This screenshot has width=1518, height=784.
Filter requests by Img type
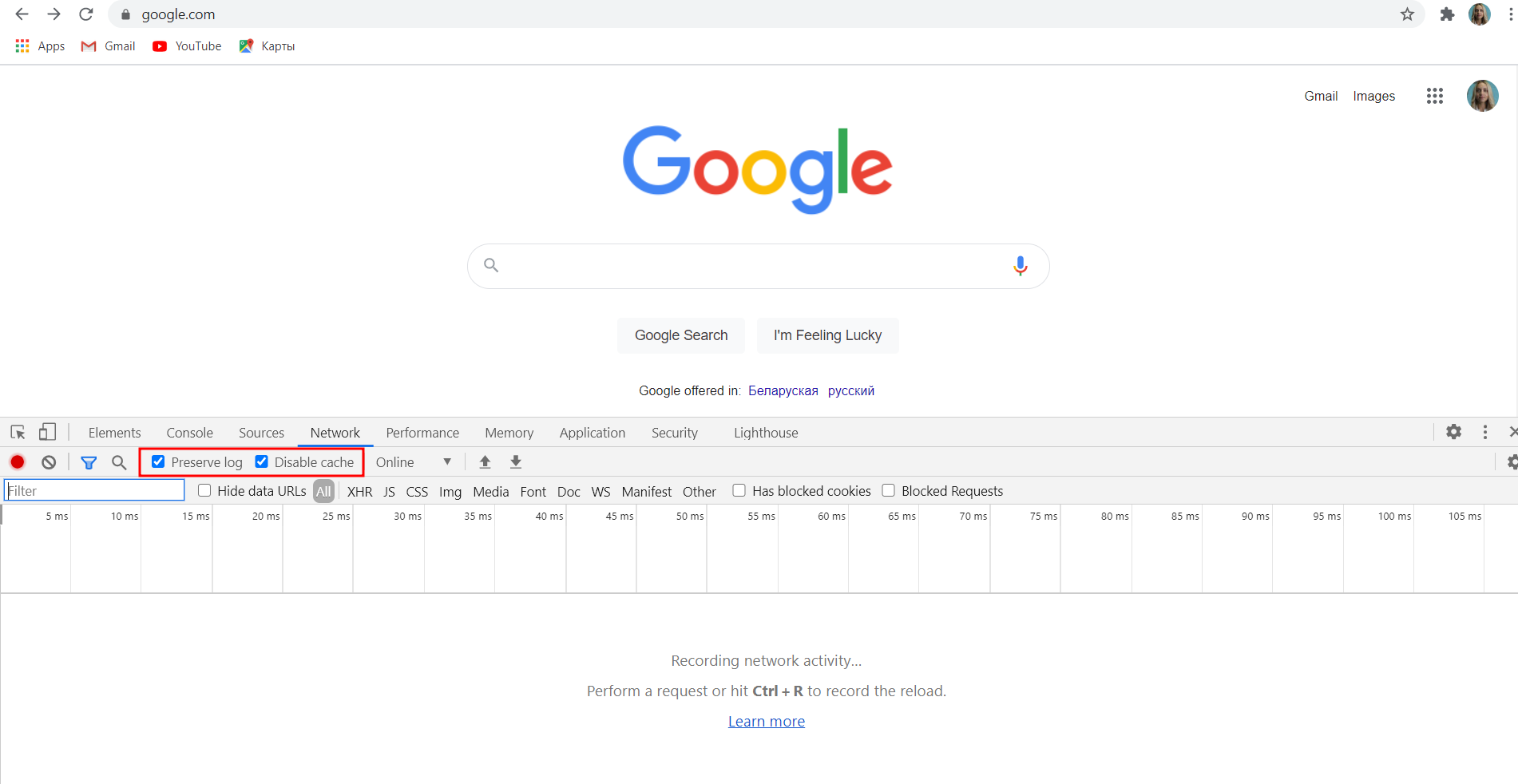tap(450, 491)
